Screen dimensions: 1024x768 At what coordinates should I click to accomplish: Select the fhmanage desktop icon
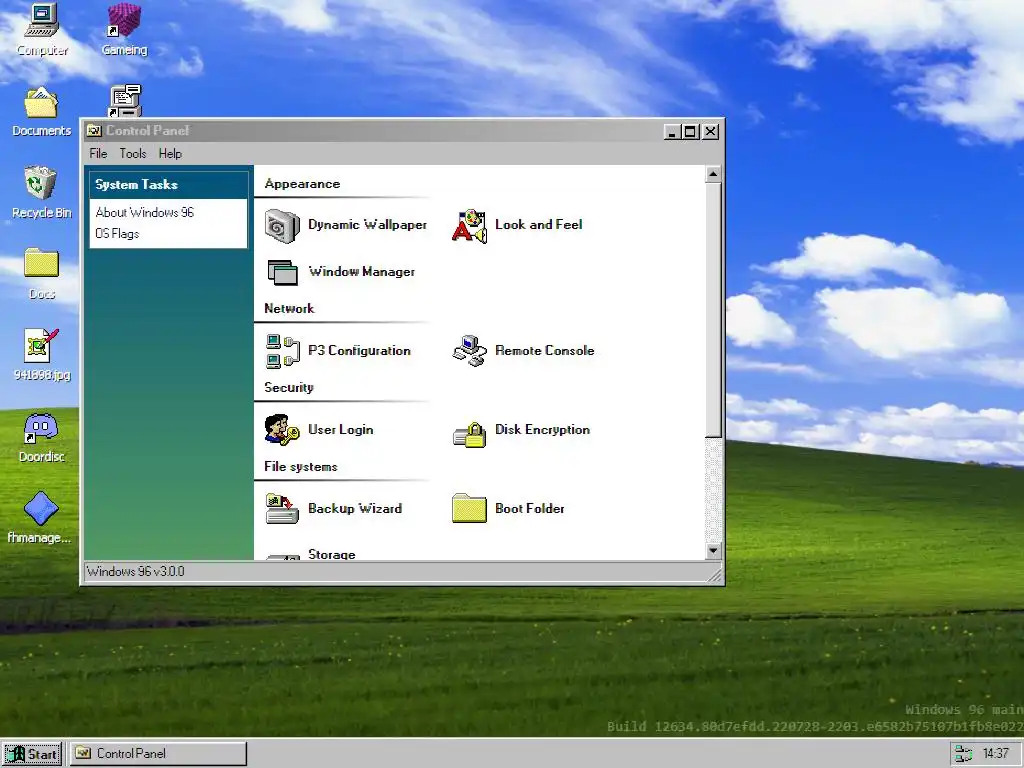[41, 509]
